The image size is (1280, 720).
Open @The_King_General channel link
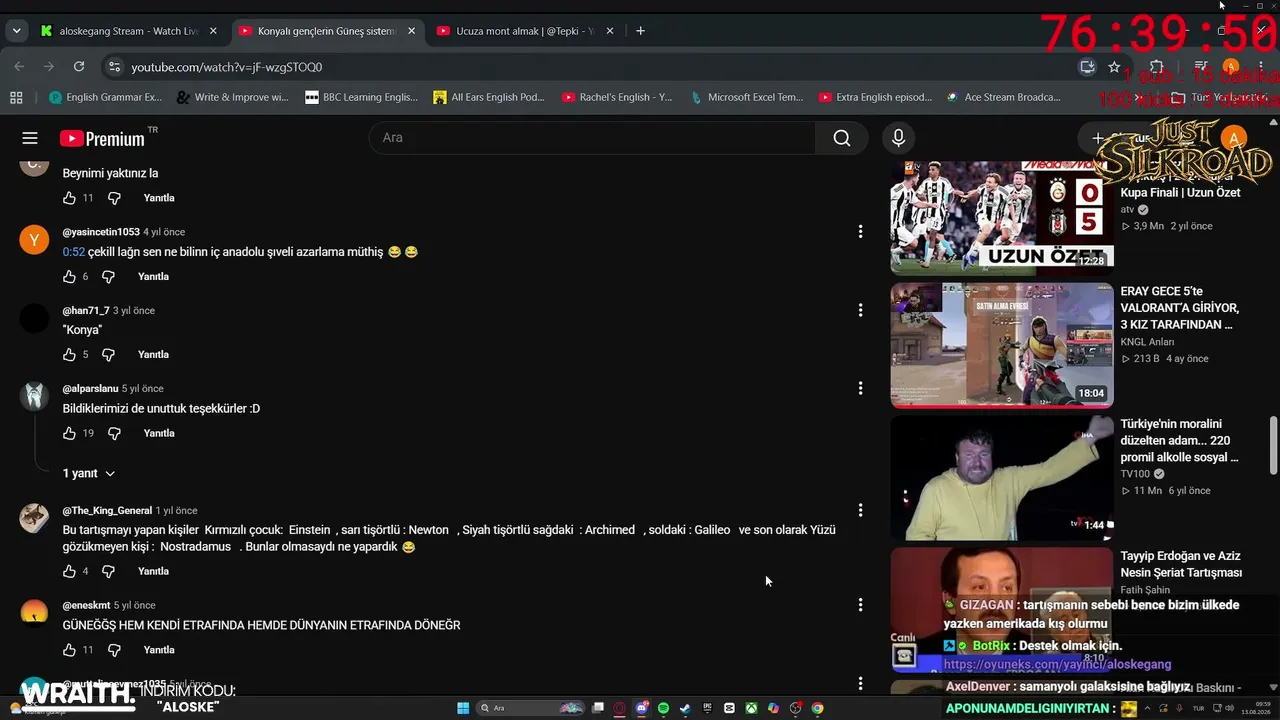point(107,511)
